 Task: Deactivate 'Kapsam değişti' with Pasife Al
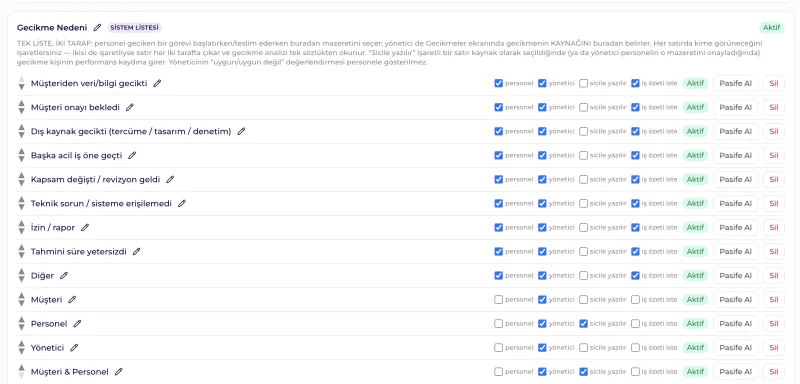[x=735, y=179]
